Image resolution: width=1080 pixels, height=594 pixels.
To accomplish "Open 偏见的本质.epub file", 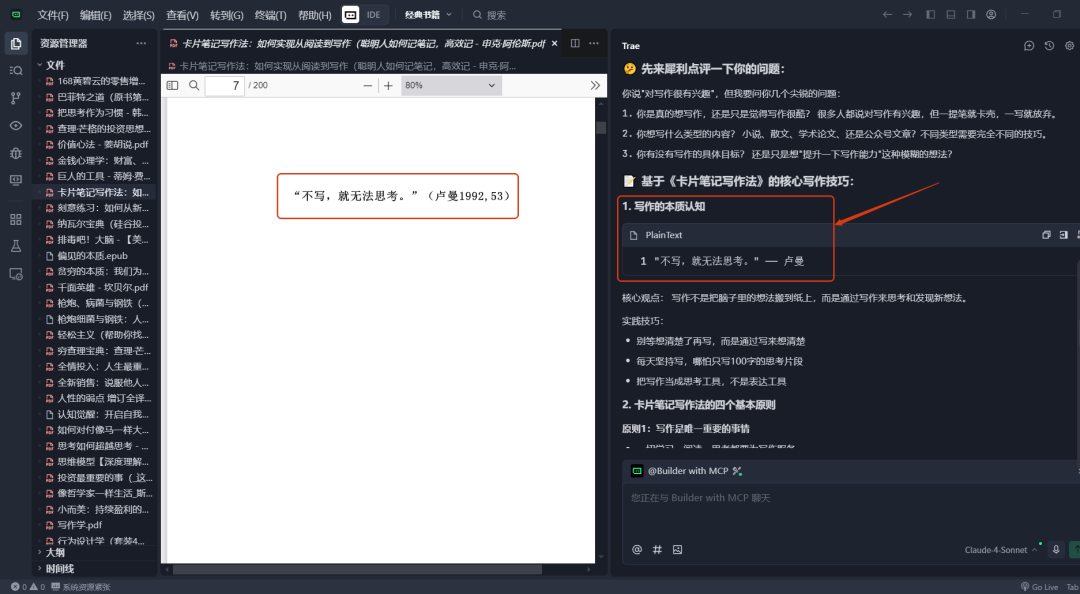I will click(x=94, y=256).
